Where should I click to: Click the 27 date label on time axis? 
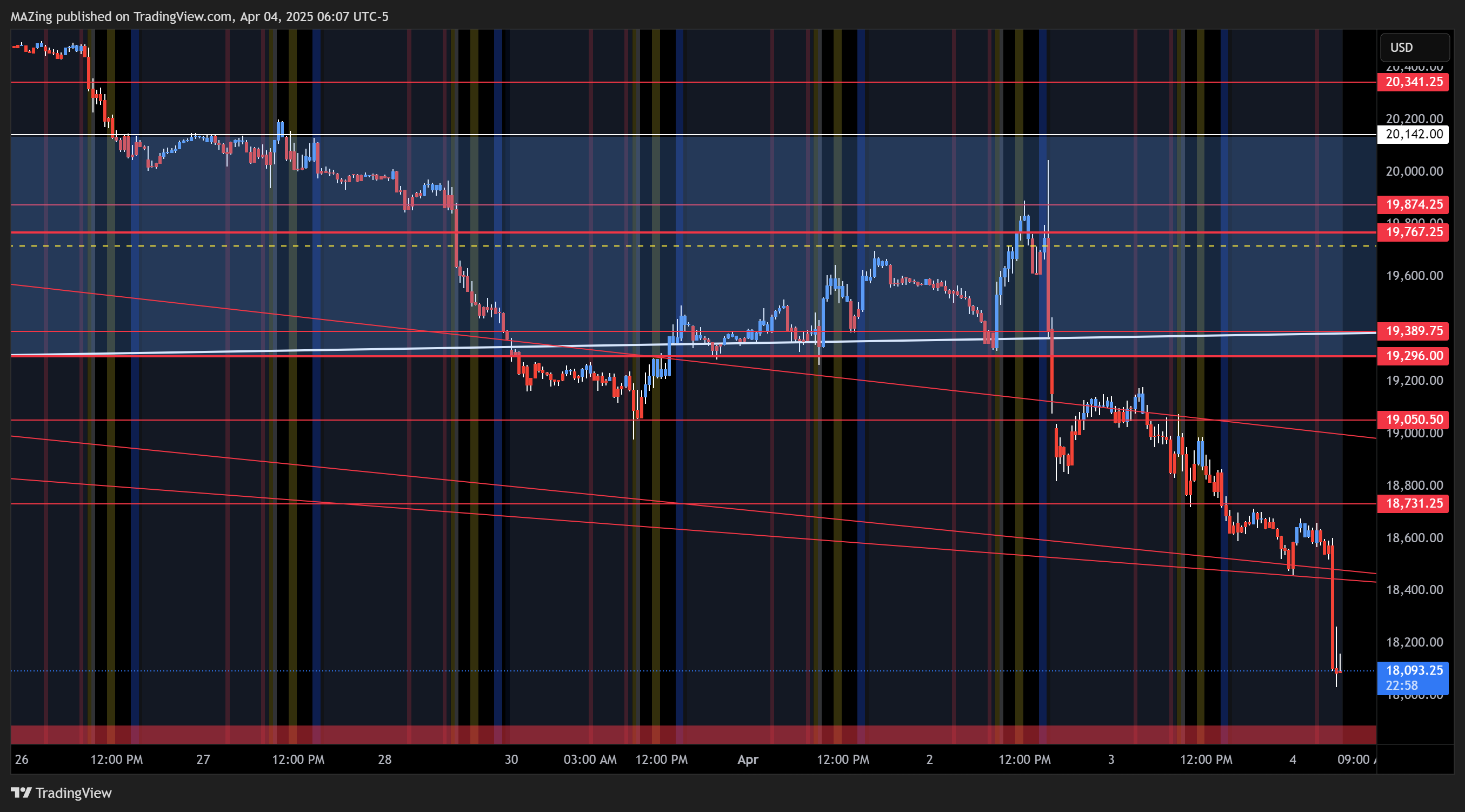click(203, 759)
